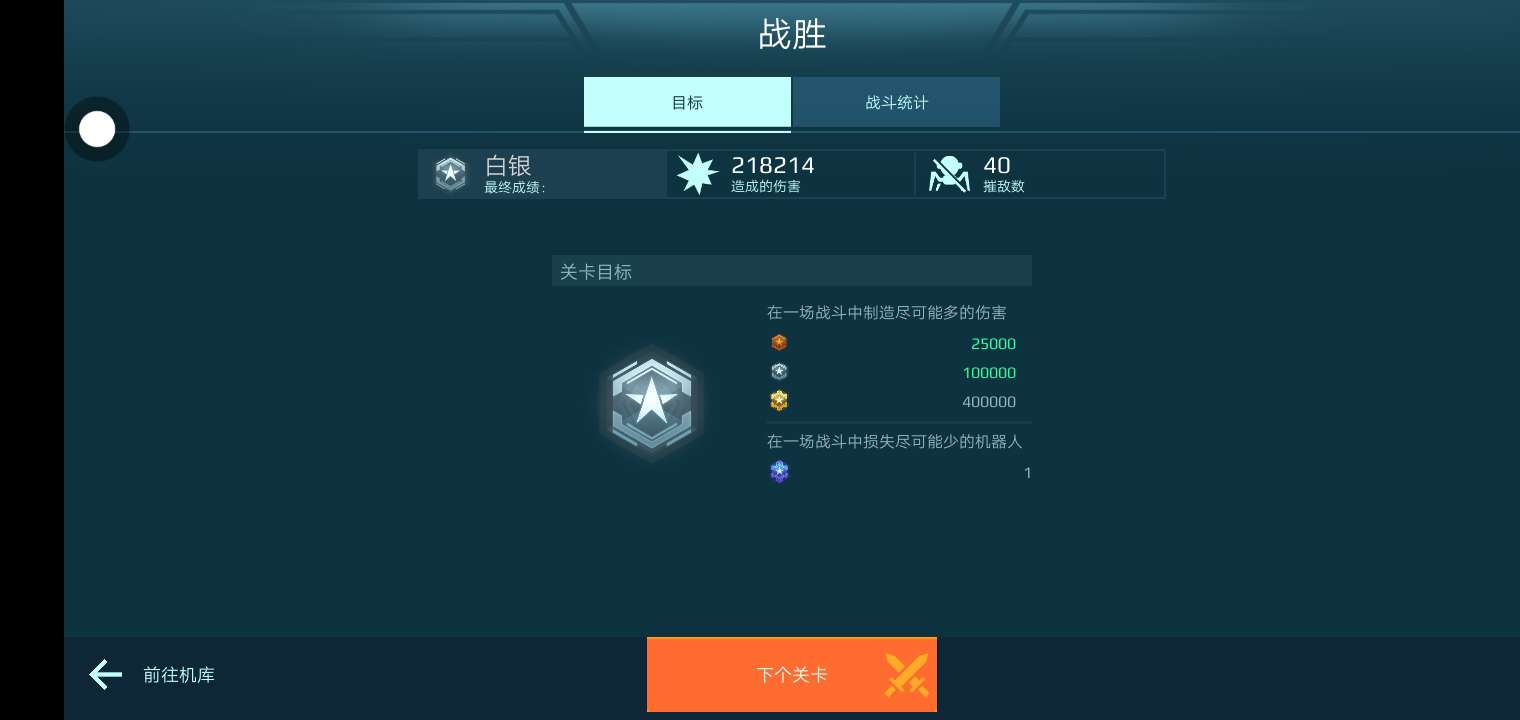Select the silver medal icon for 100000
The height and width of the screenshot is (720, 1520).
point(779,372)
